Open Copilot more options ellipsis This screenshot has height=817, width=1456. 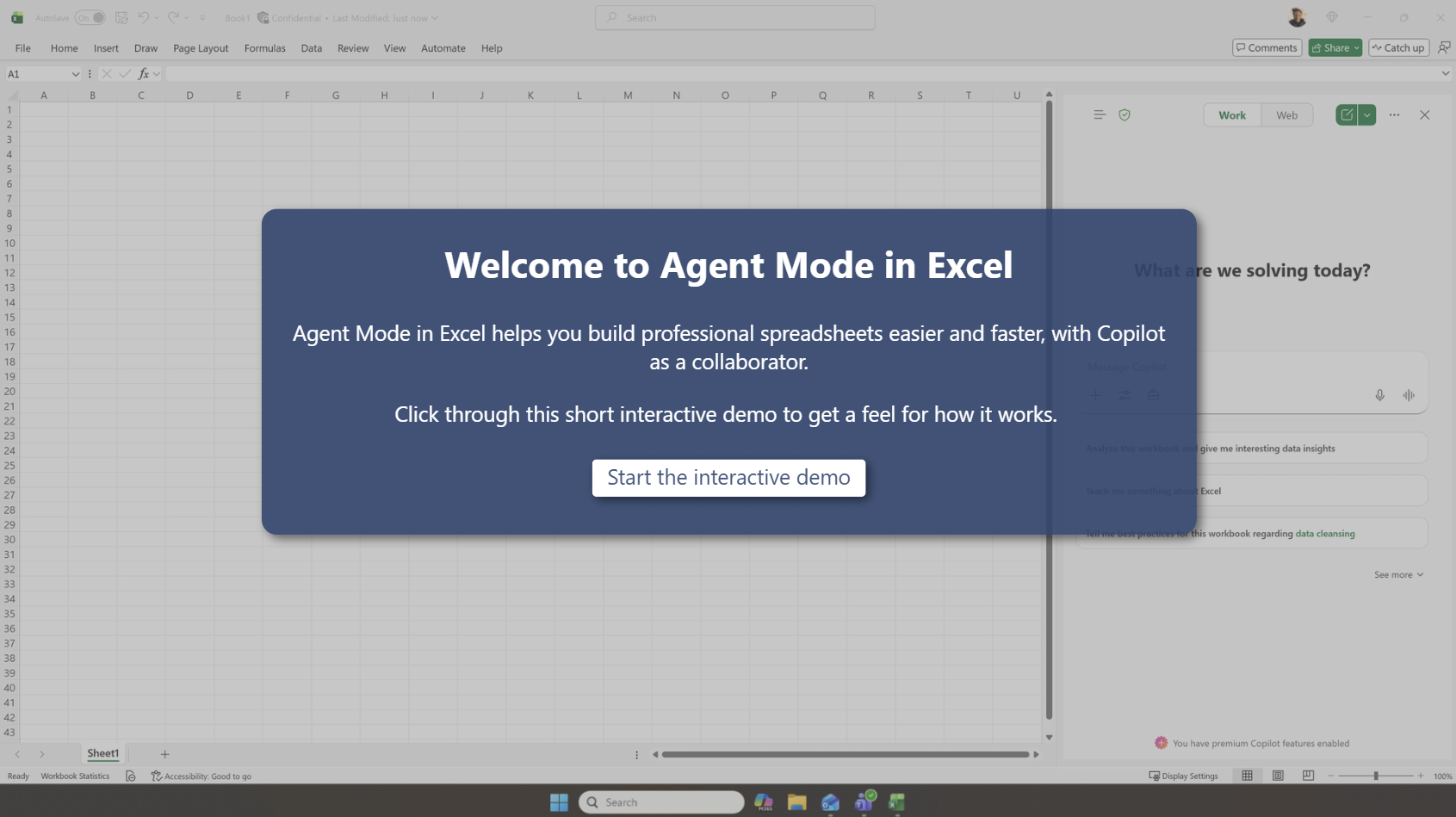click(1394, 115)
